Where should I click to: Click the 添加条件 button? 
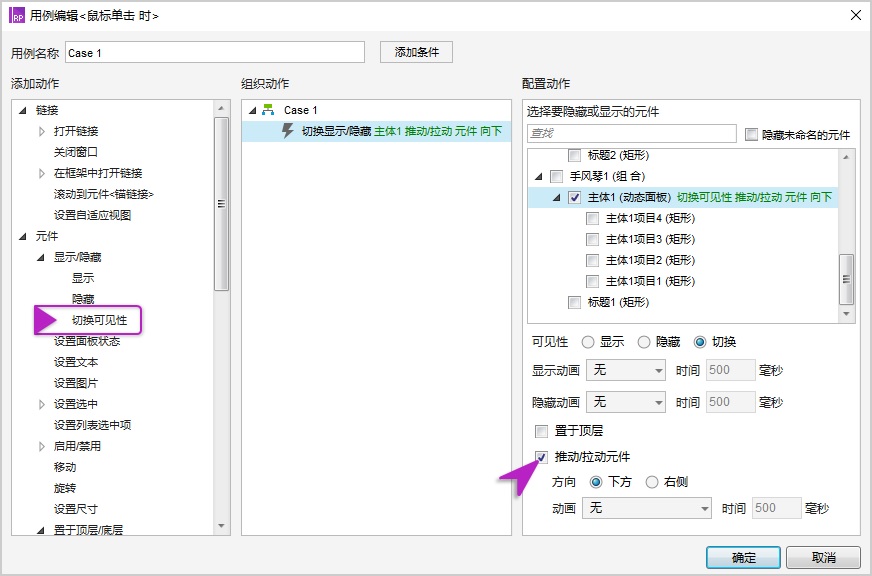point(417,52)
